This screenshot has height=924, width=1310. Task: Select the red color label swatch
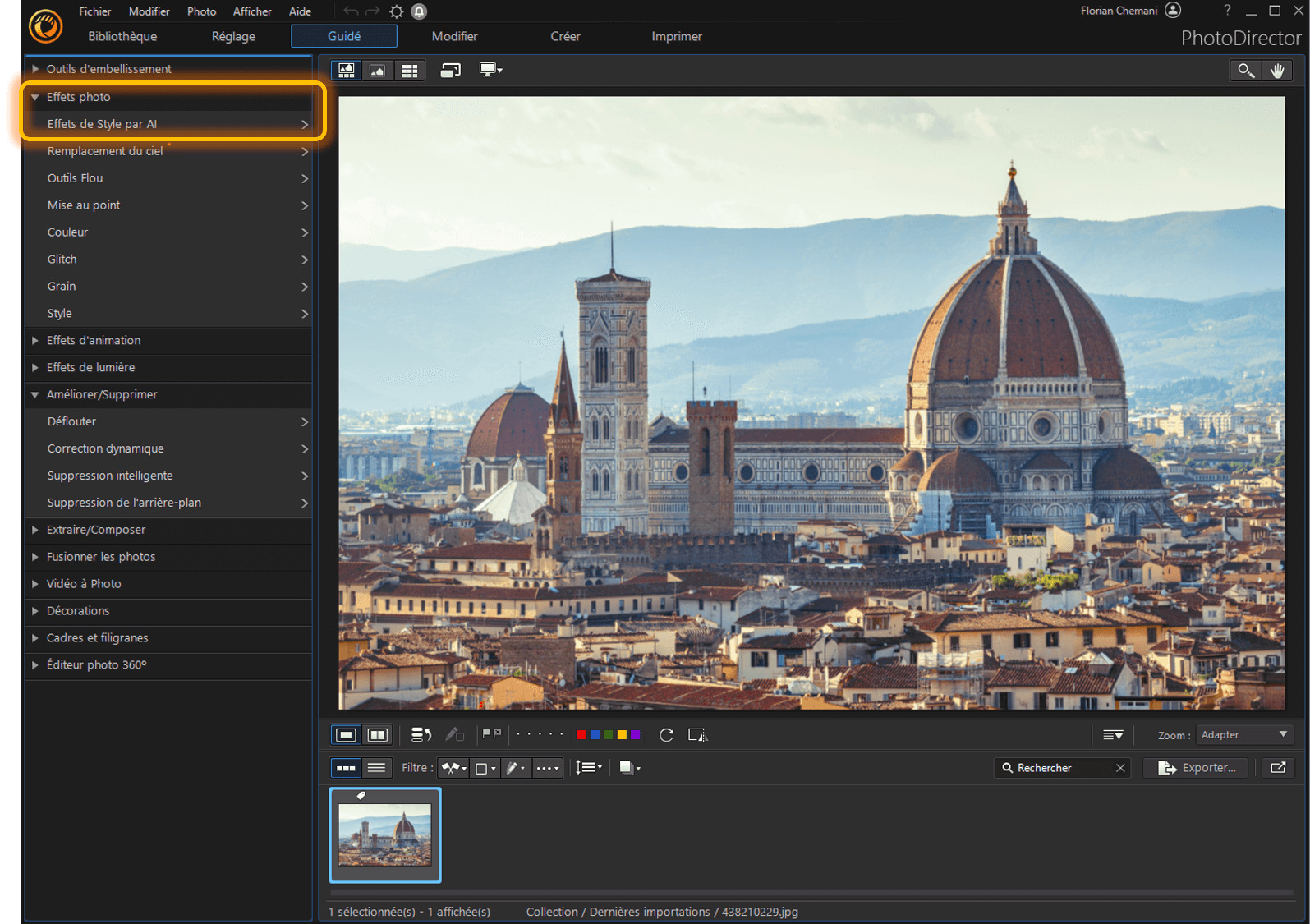point(581,735)
